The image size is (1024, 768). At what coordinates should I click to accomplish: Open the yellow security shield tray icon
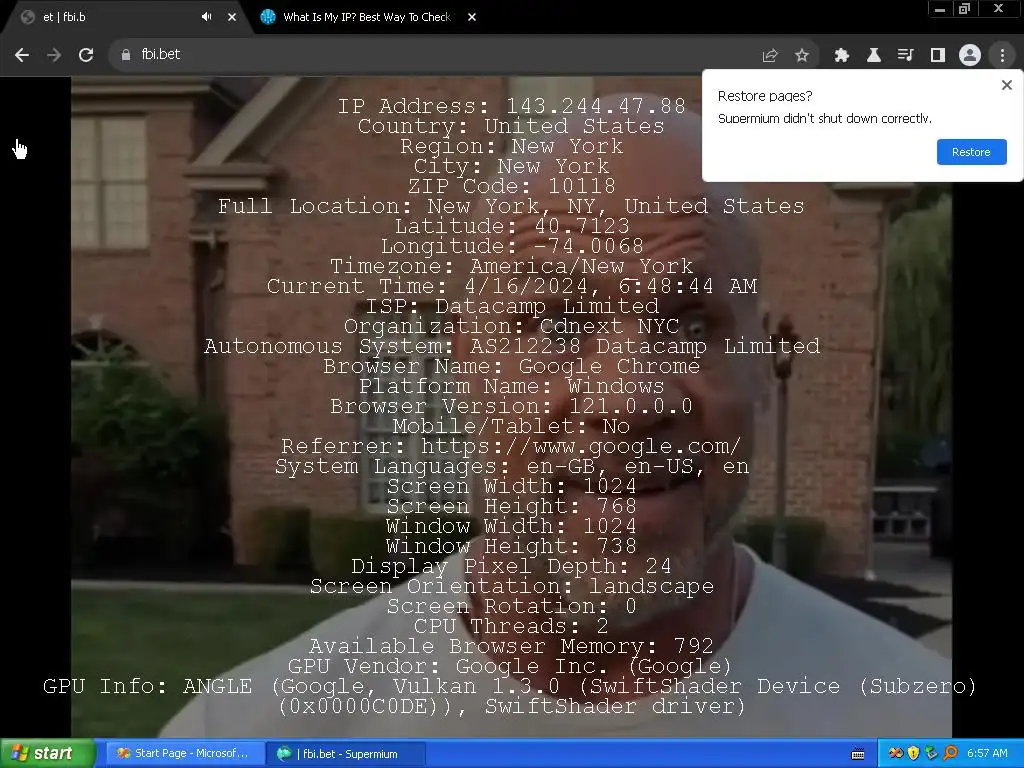click(914, 754)
